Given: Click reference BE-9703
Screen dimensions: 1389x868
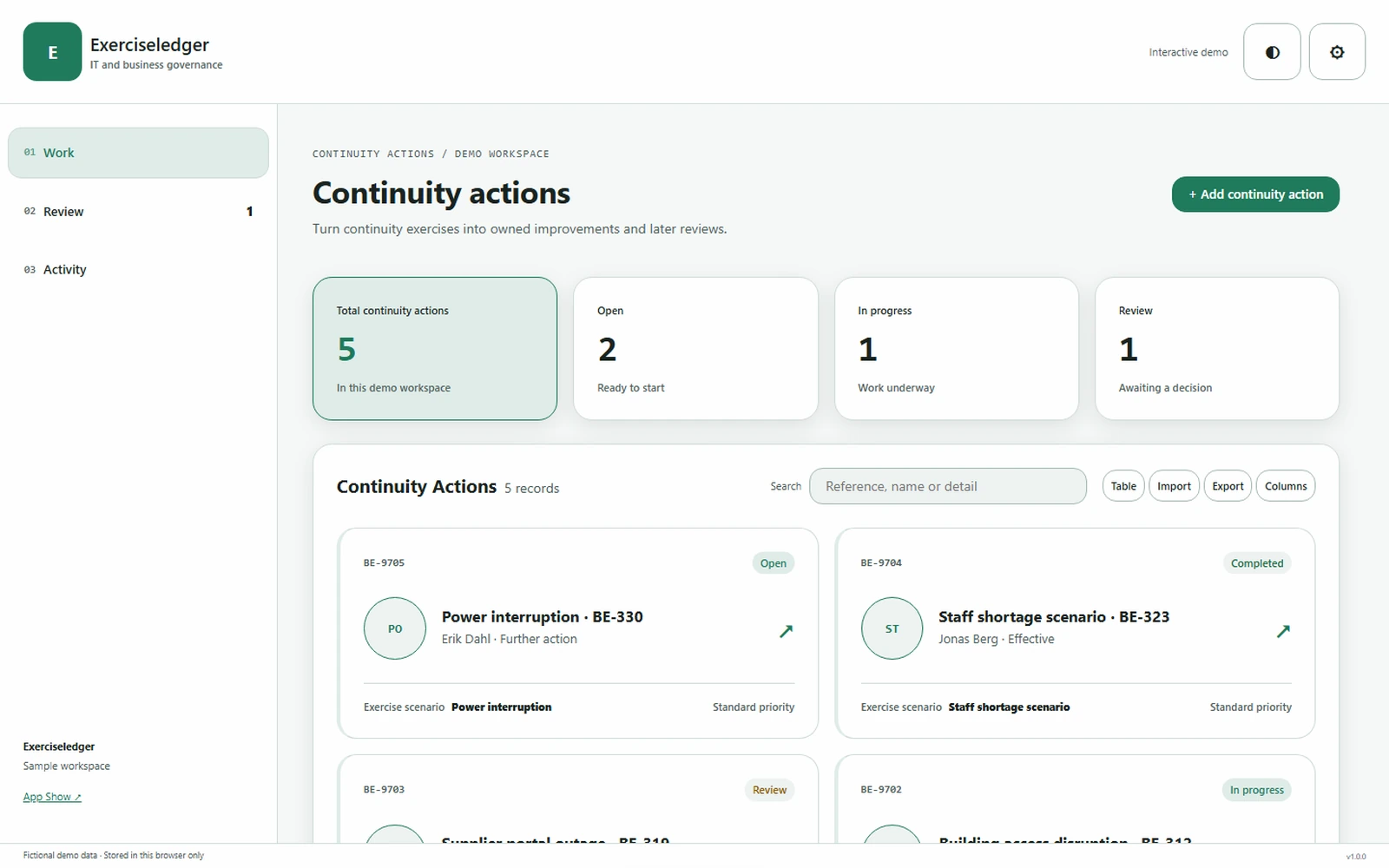Looking at the screenshot, I should [384, 789].
